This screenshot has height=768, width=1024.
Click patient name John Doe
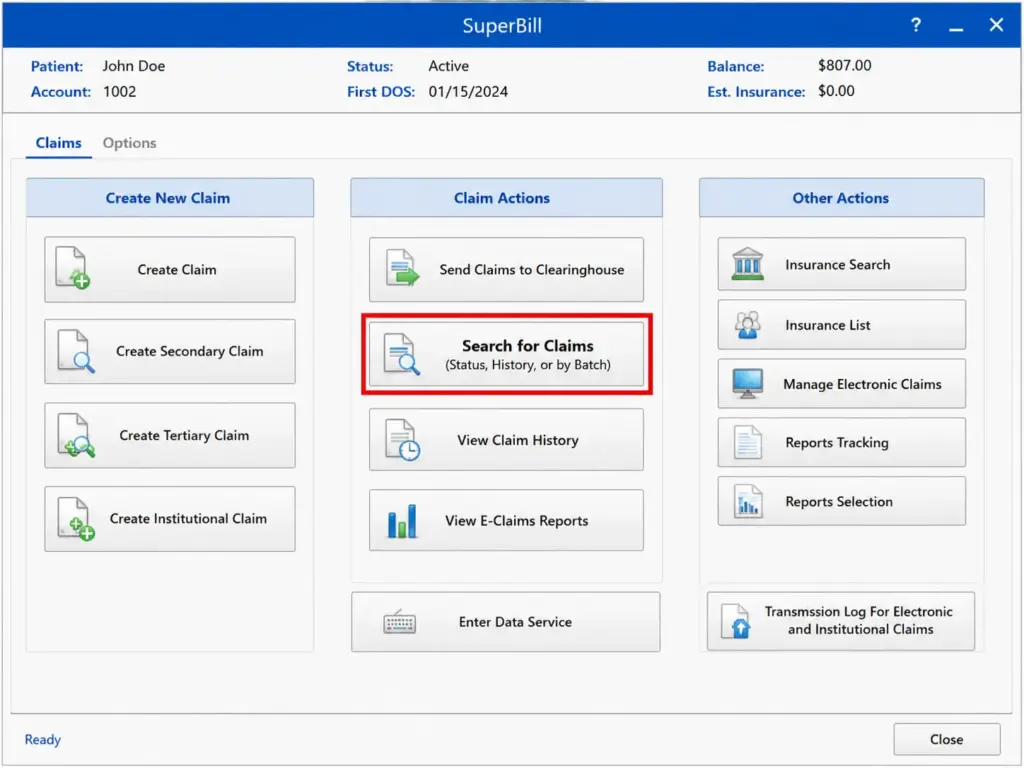pyautogui.click(x=134, y=66)
